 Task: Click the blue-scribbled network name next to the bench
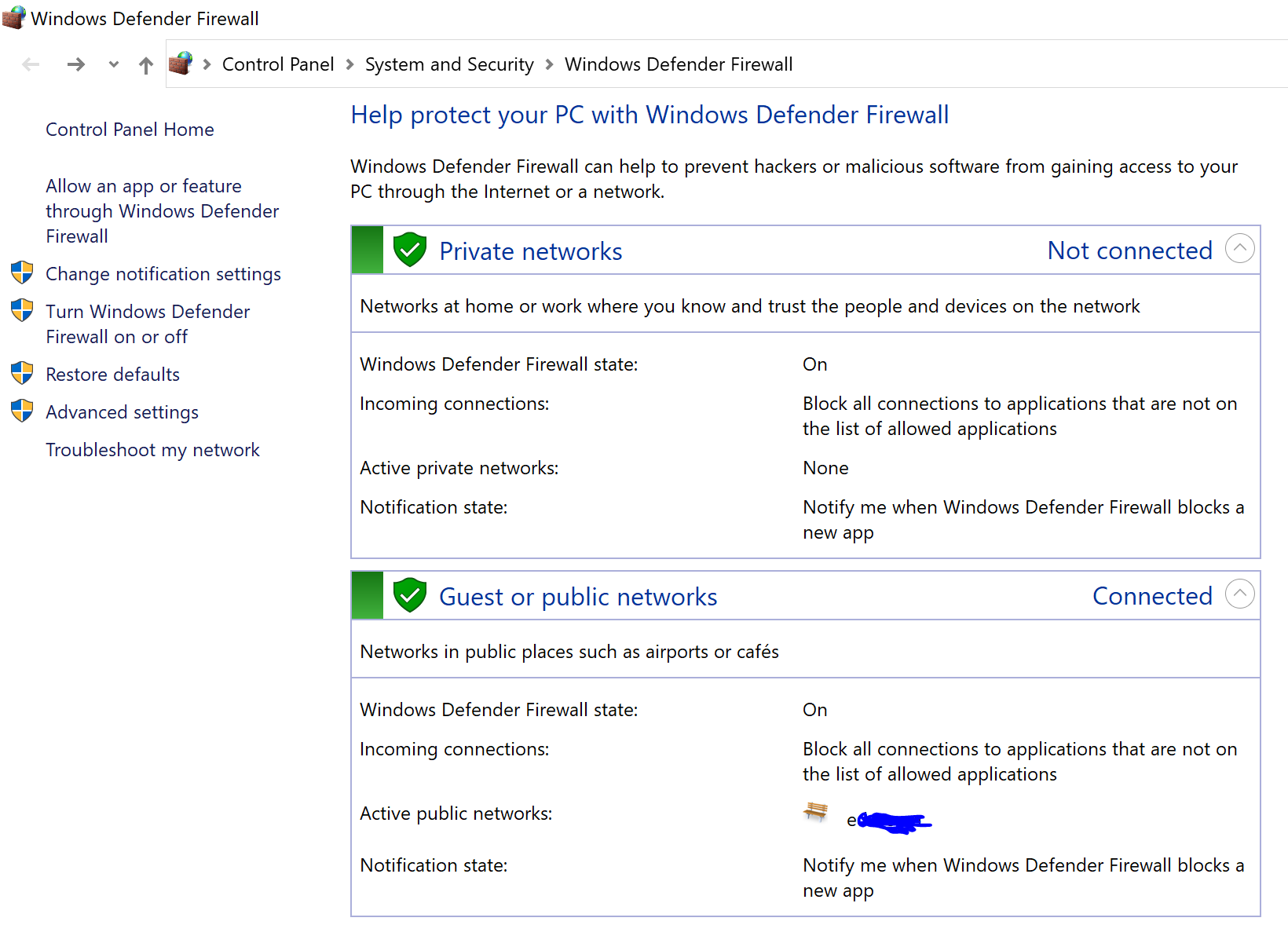890,820
